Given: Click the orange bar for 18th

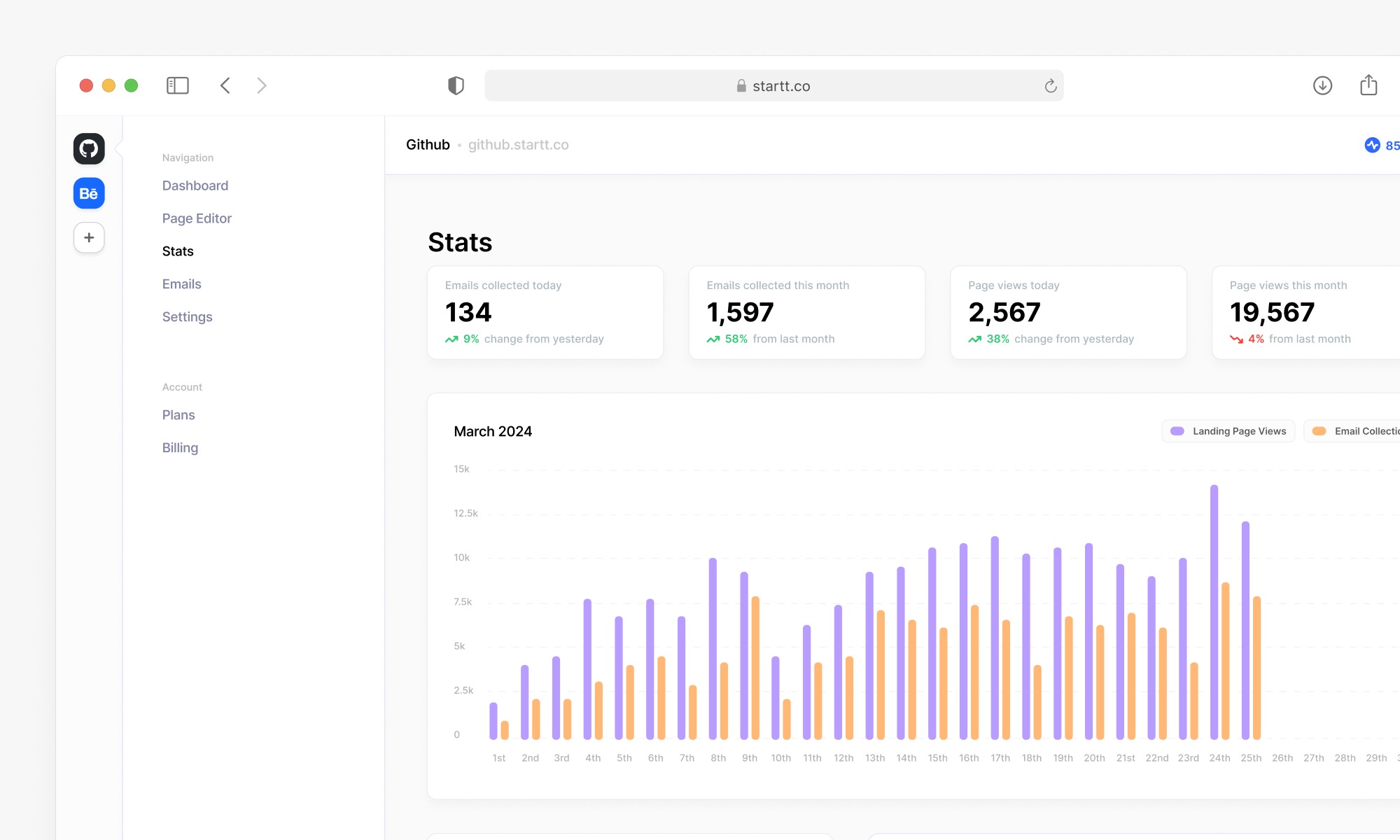Looking at the screenshot, I should pos(1037,702).
